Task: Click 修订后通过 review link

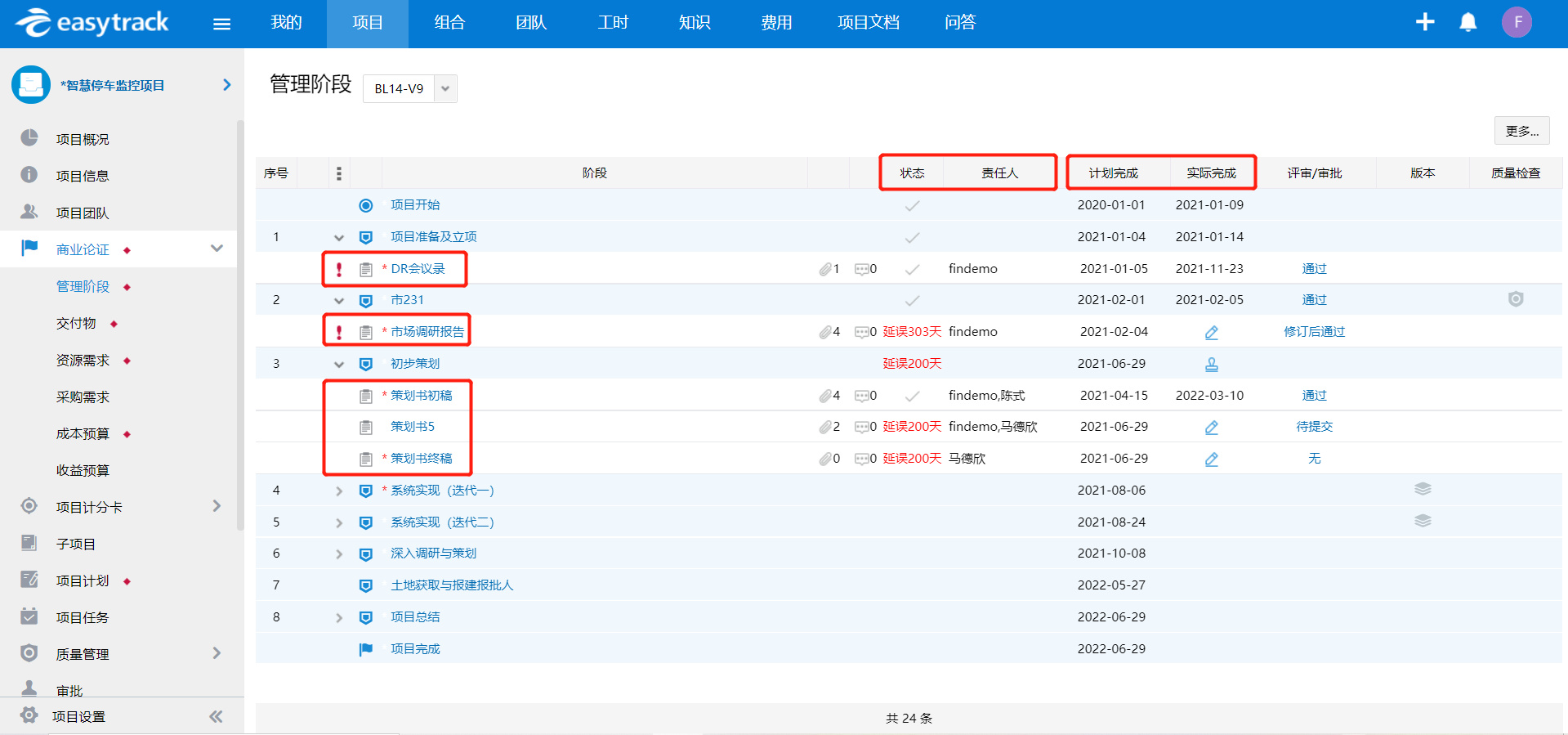Action: pyautogui.click(x=1314, y=332)
